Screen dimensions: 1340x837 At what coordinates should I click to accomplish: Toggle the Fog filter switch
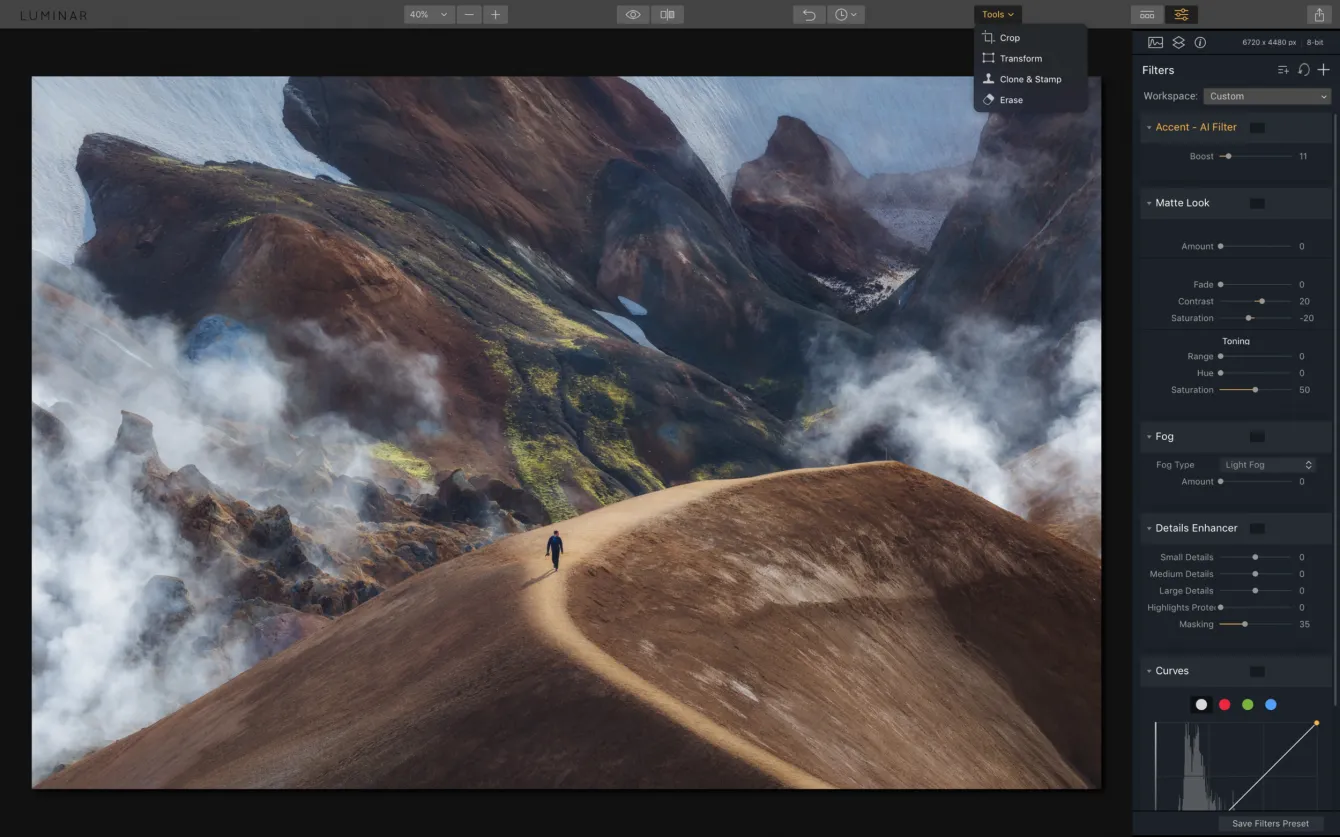point(1257,437)
